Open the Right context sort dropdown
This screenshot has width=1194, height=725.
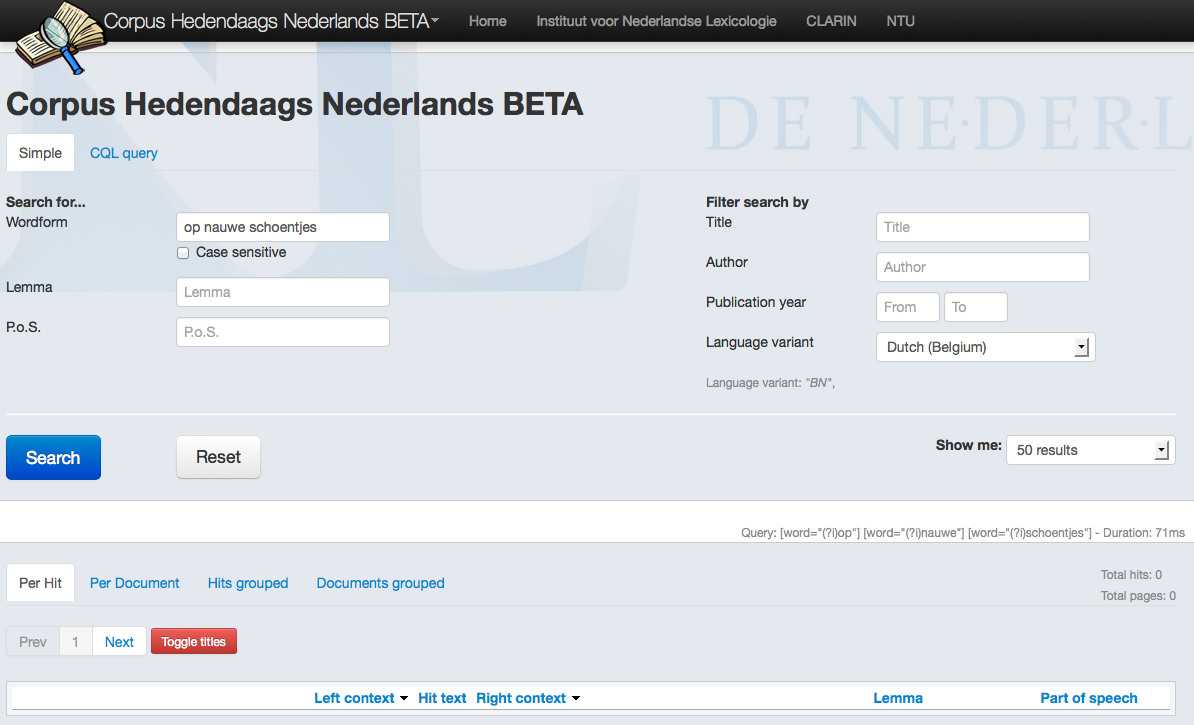528,698
